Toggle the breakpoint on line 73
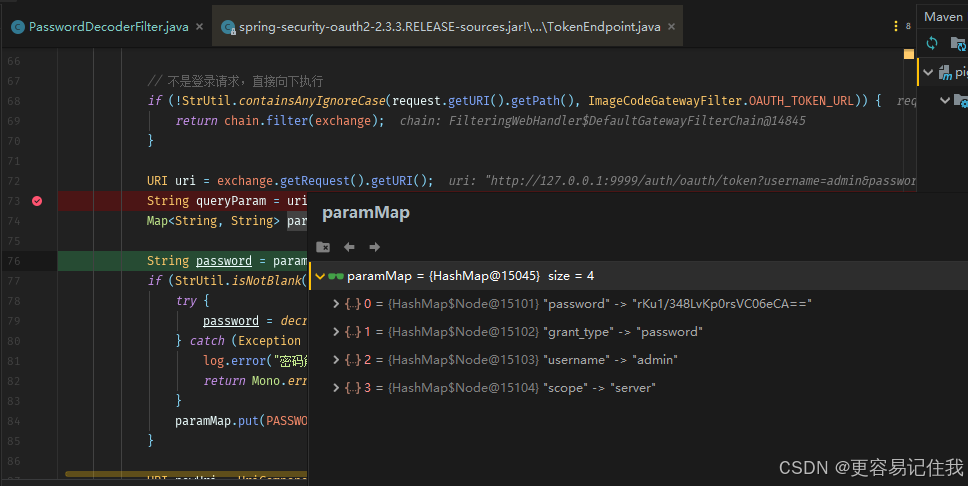This screenshot has width=968, height=486. (37, 201)
